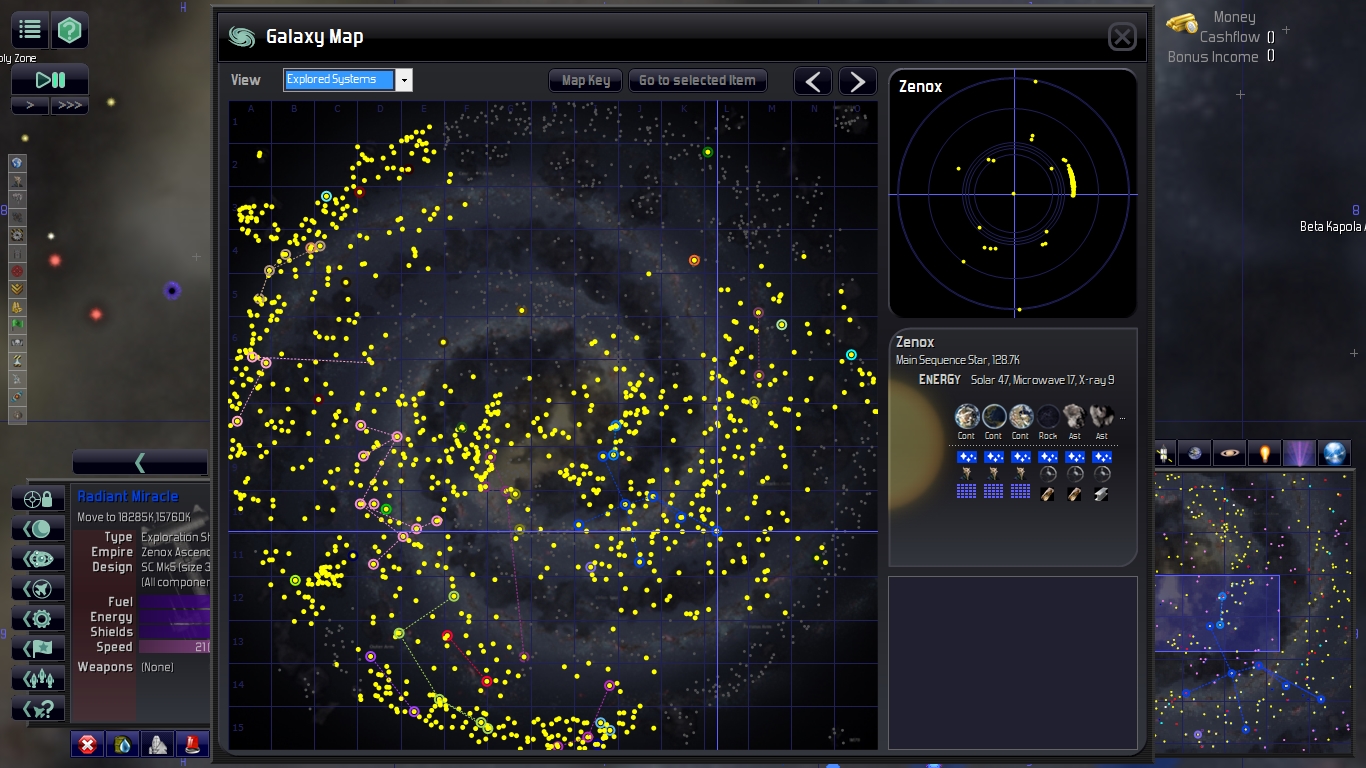This screenshot has width=1366, height=768.
Task: Close the Galaxy Map window
Action: click(1122, 37)
